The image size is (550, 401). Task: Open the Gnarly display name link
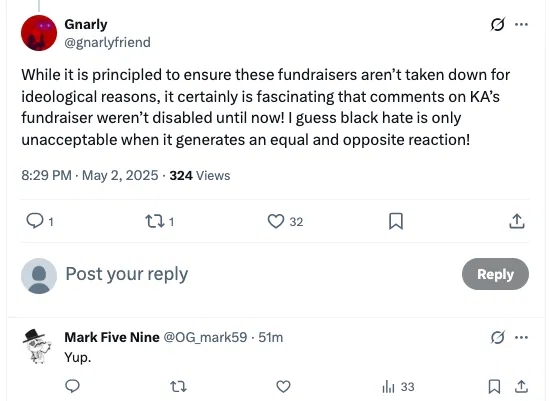pyautogui.click(x=86, y=25)
